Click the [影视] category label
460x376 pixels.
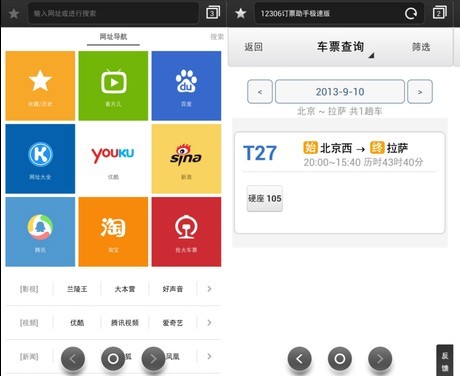(x=29, y=289)
